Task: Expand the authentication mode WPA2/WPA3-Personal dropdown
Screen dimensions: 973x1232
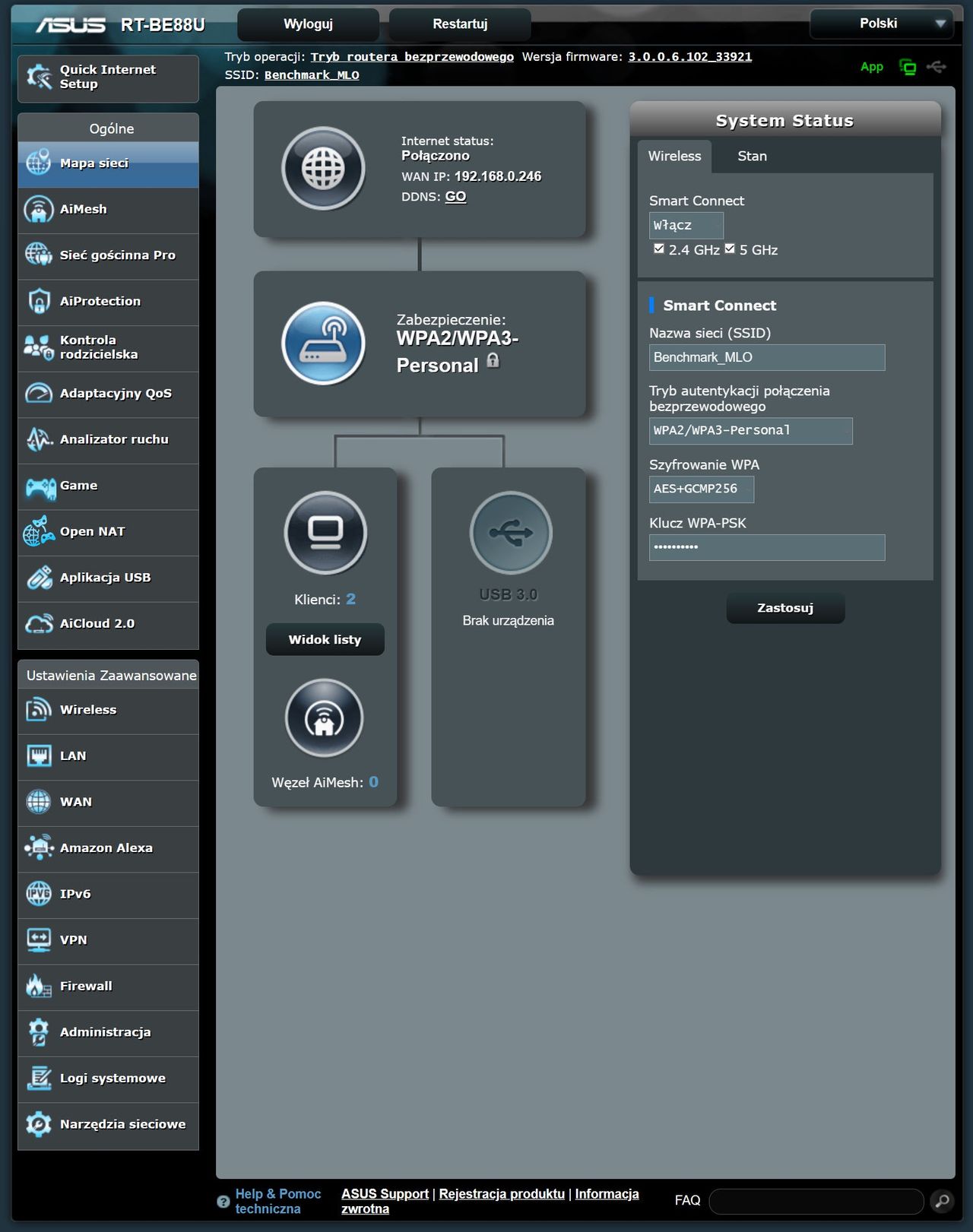Action: click(x=750, y=430)
